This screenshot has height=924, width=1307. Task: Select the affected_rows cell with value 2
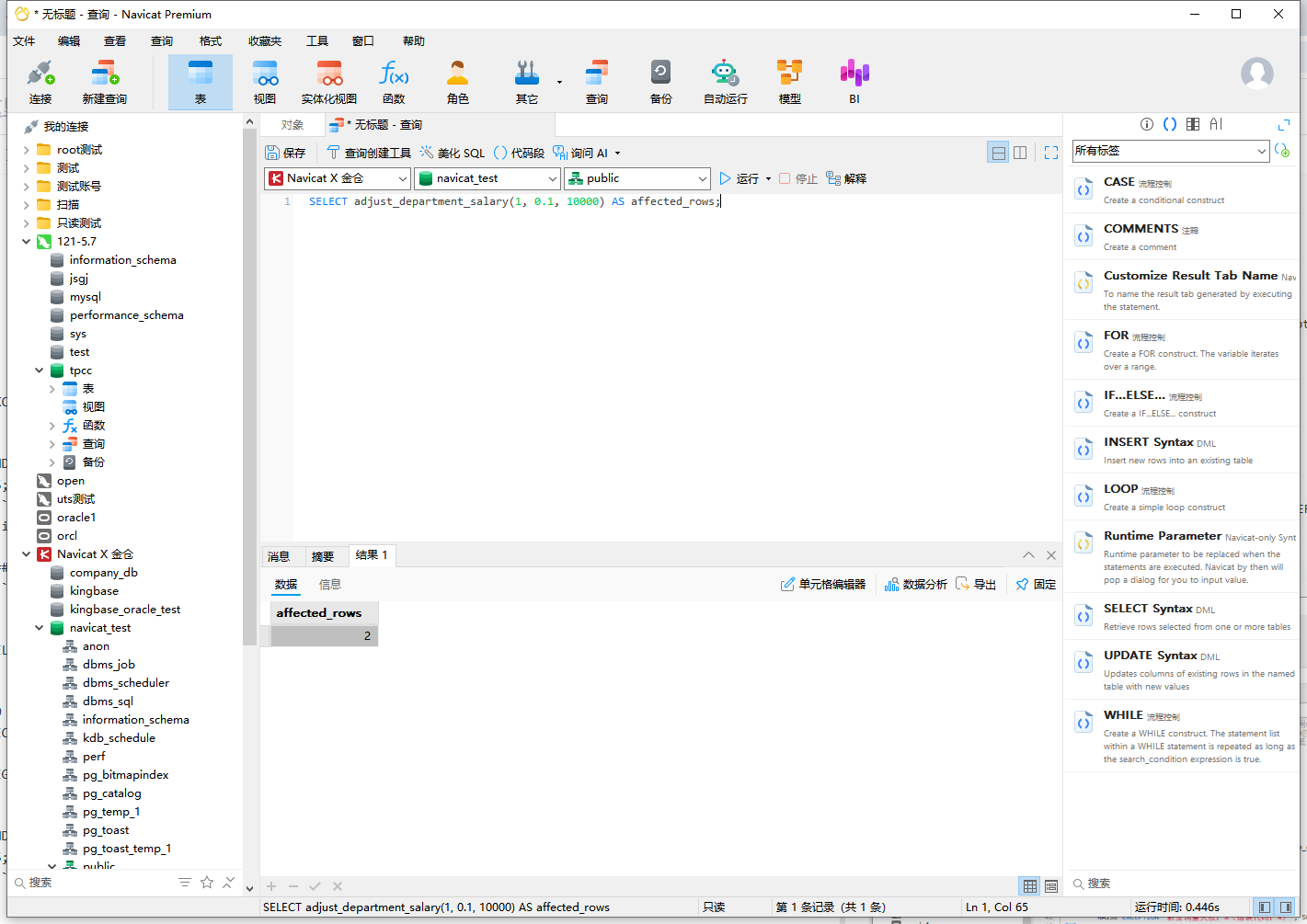click(324, 636)
